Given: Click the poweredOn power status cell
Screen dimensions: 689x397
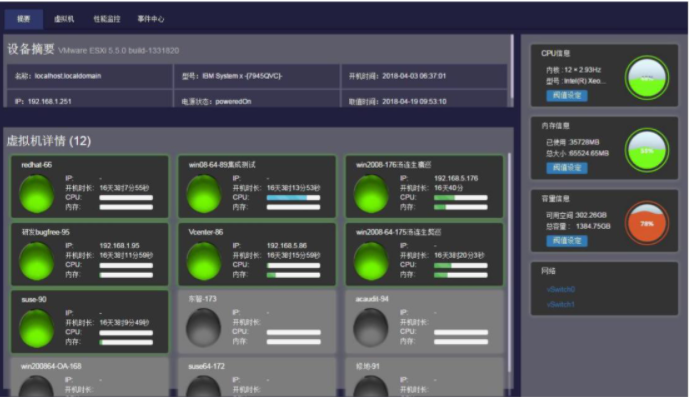Looking at the screenshot, I should click(257, 99).
